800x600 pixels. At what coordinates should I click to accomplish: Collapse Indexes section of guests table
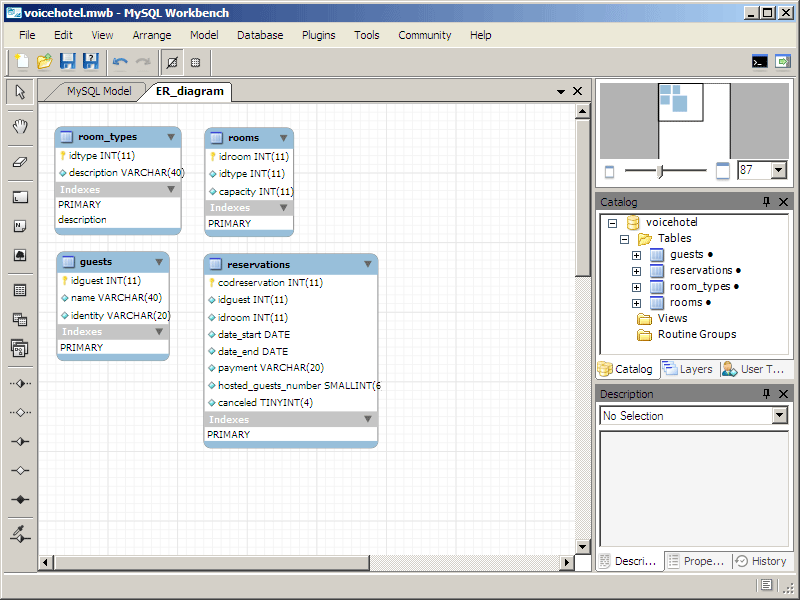click(159, 332)
